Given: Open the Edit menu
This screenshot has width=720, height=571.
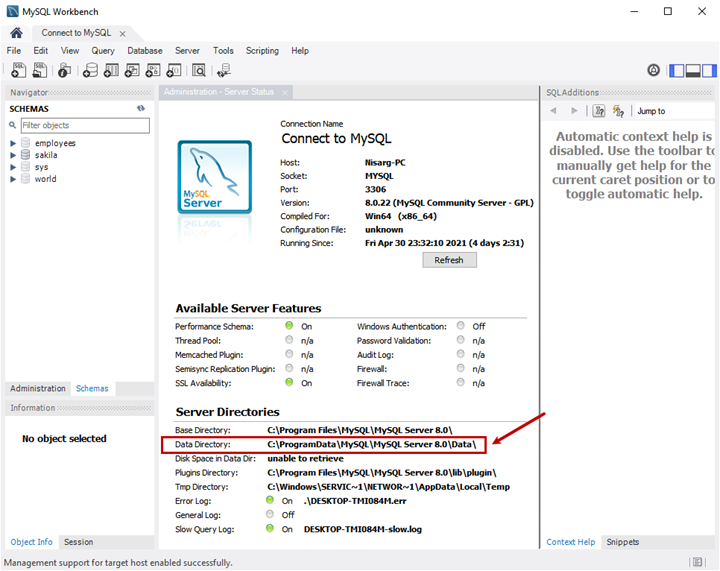Looking at the screenshot, I should 40,50.
